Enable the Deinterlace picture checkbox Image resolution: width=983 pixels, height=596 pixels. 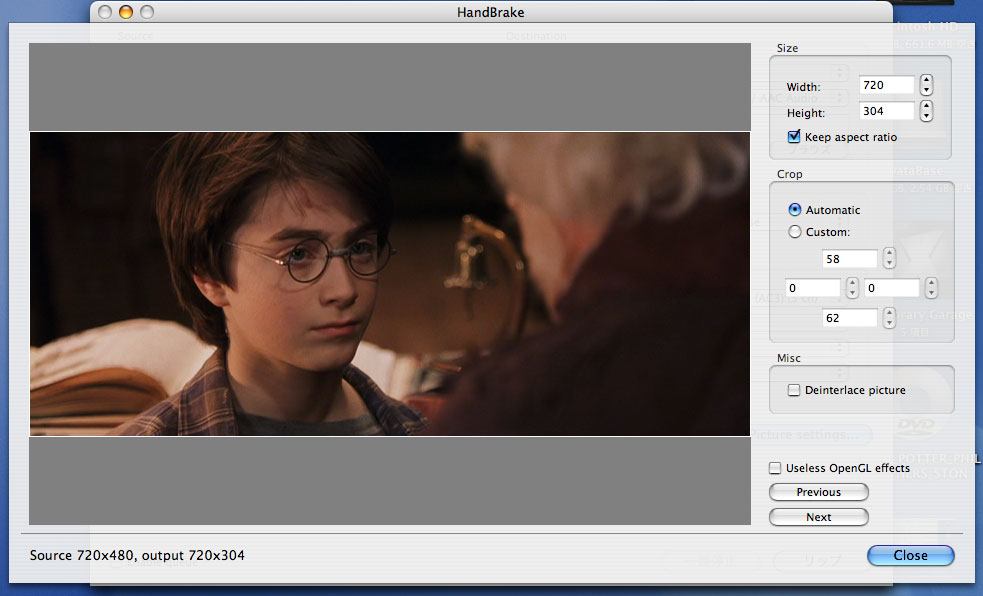click(x=794, y=390)
